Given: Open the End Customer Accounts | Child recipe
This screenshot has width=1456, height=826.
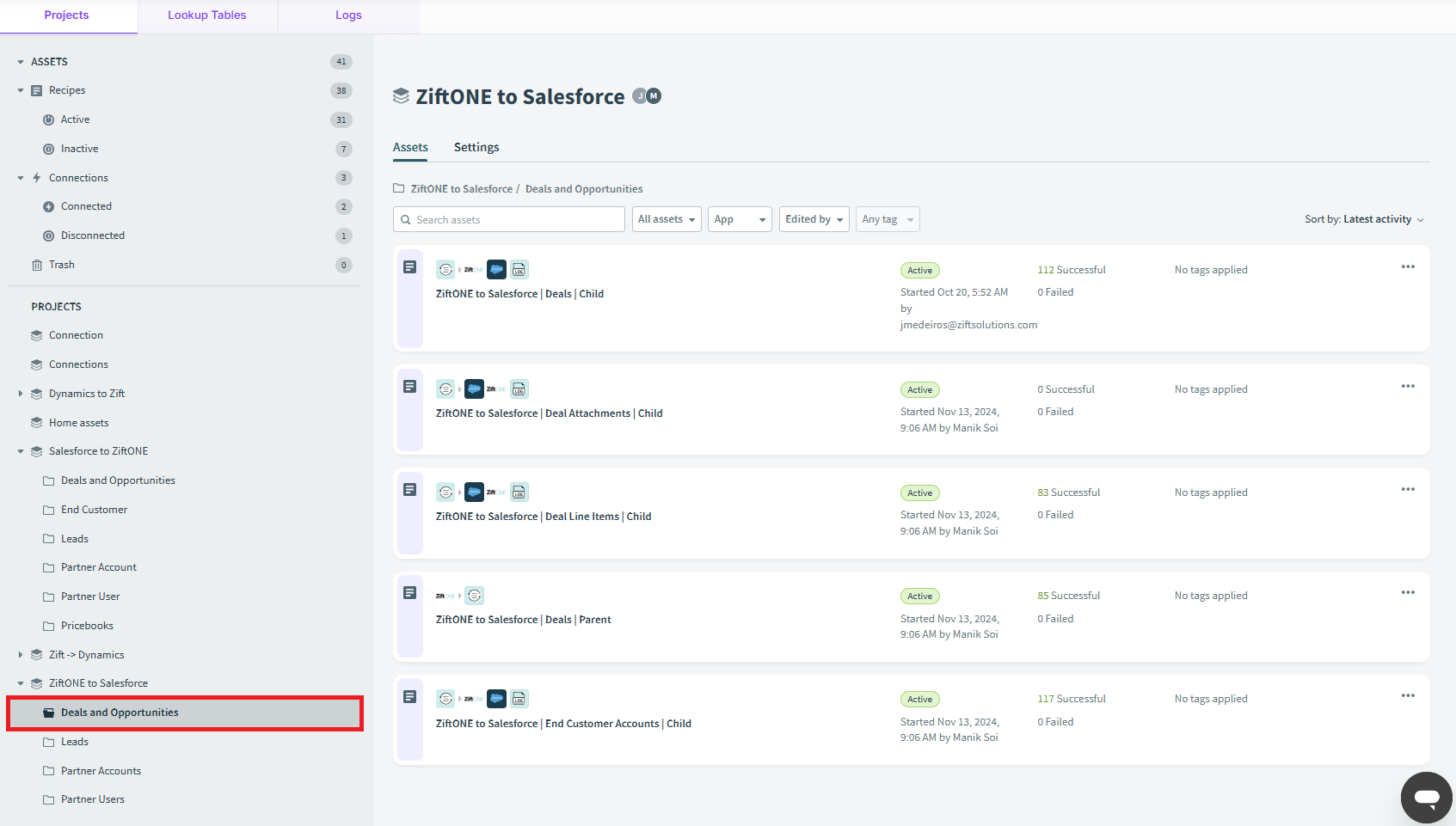Looking at the screenshot, I should (x=563, y=724).
